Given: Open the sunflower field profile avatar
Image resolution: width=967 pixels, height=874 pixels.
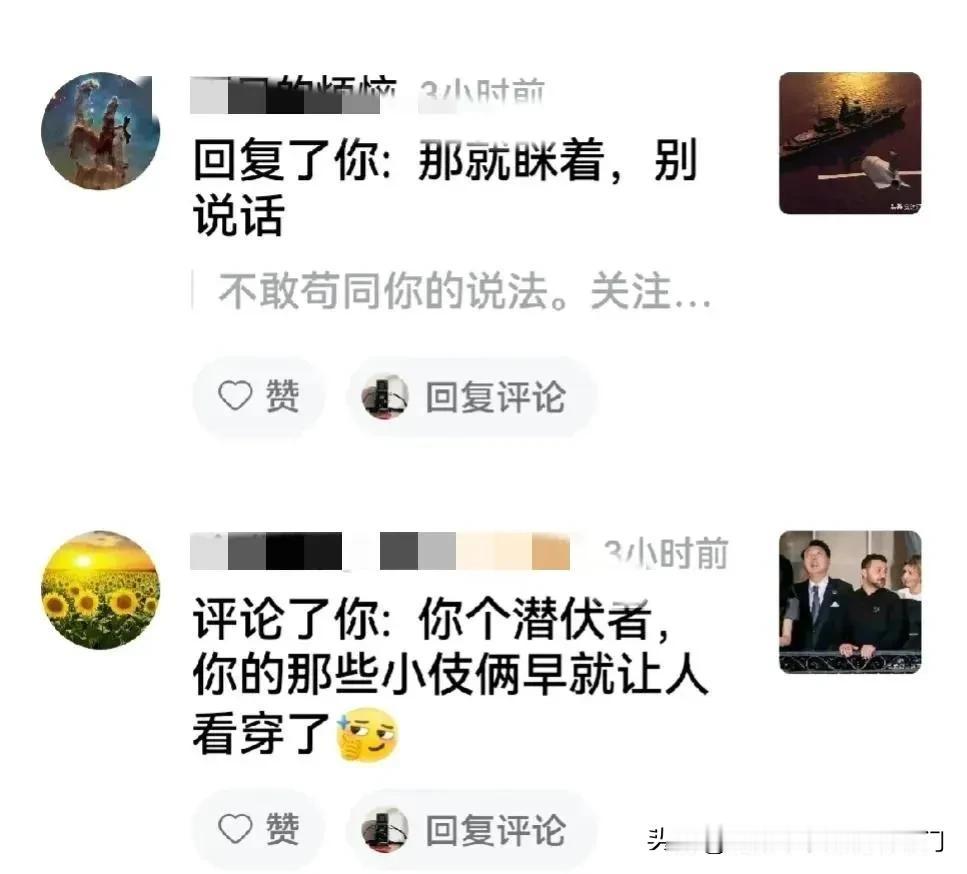Looking at the screenshot, I should click(x=101, y=590).
